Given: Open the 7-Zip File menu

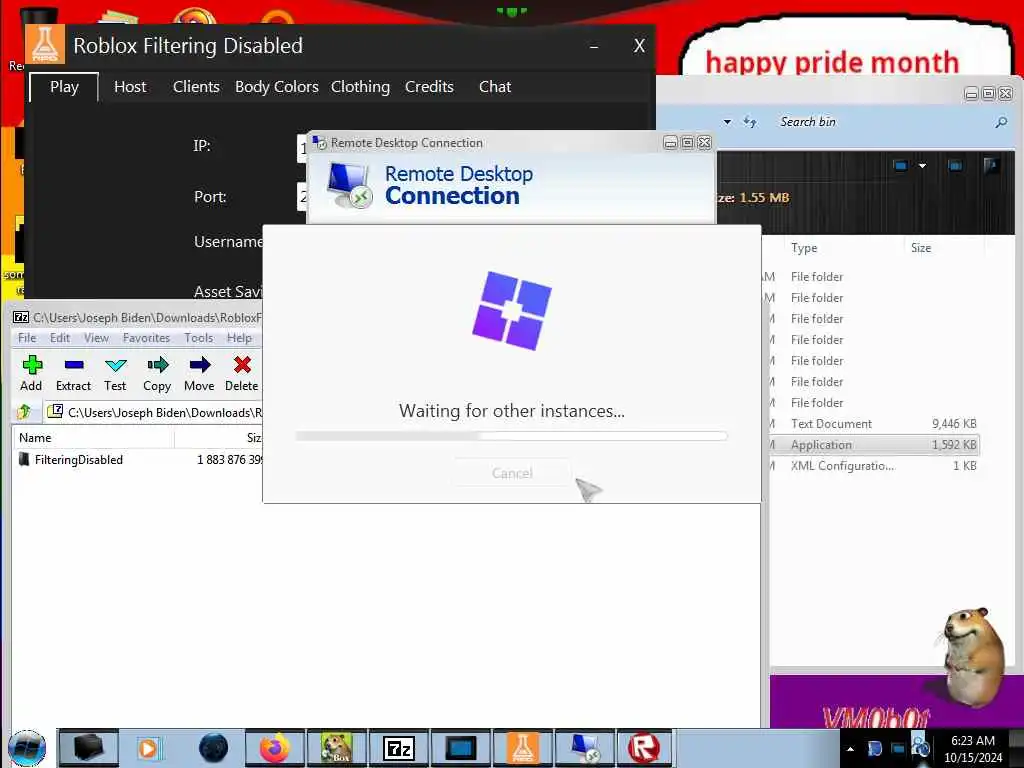Looking at the screenshot, I should click(27, 338).
